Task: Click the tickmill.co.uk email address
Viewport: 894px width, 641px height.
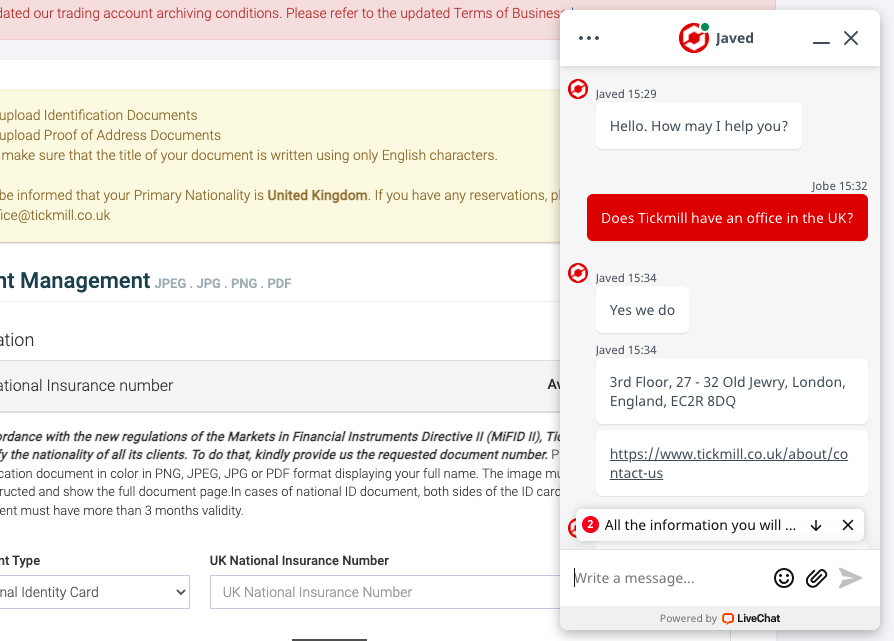Action: [55, 215]
